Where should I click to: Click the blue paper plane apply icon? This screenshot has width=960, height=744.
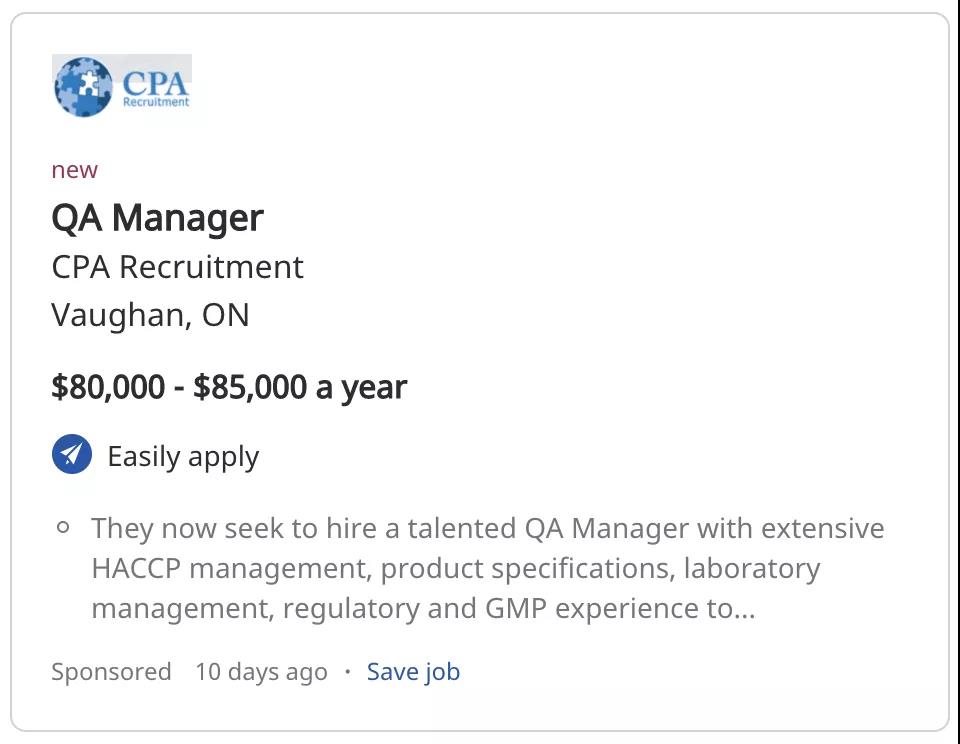tap(72, 454)
